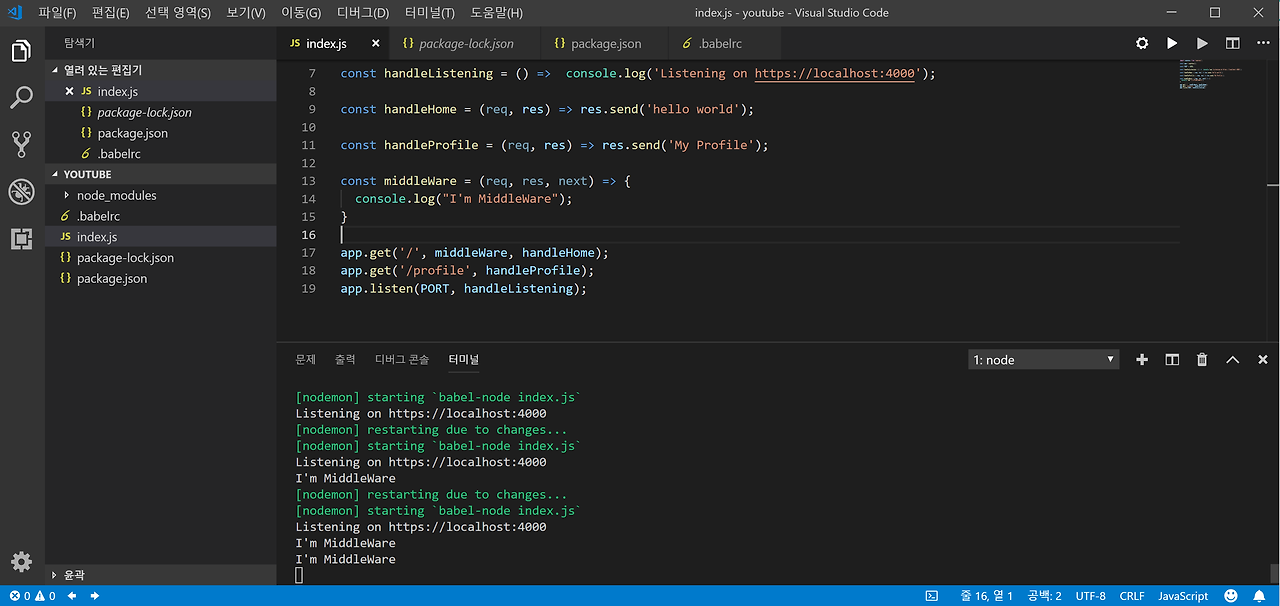Maximize the terminal panel size
Screen dimensions: 1280x606
pos(1232,360)
